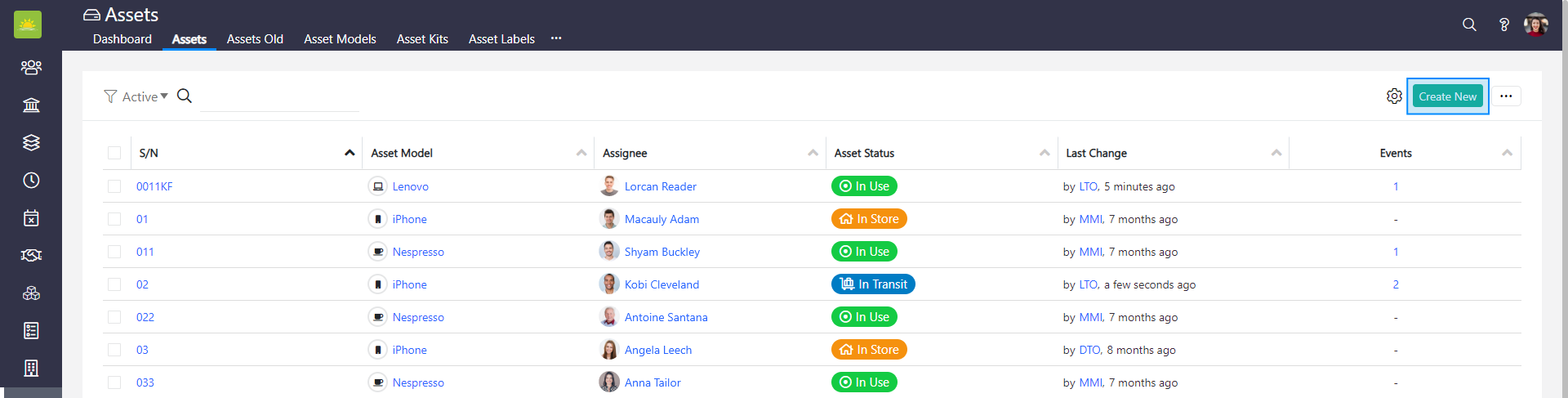Click the In Transit status badge
Viewport: 1568px width, 398px height.
click(873, 284)
